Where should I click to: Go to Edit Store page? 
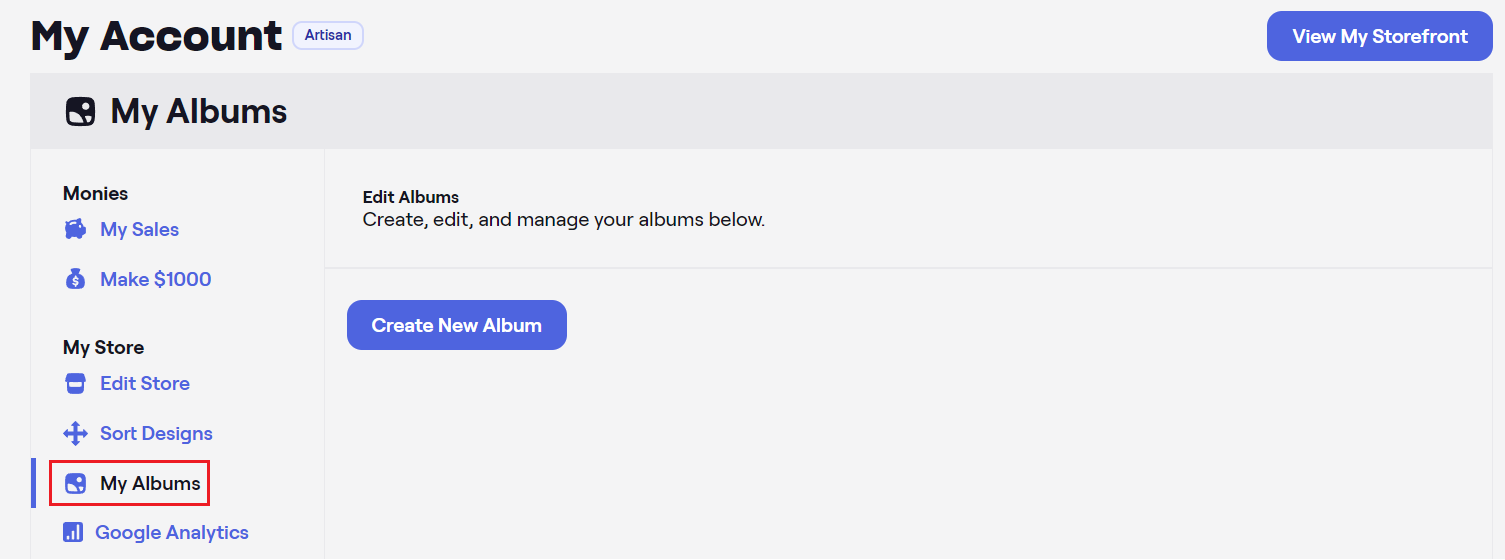[145, 383]
